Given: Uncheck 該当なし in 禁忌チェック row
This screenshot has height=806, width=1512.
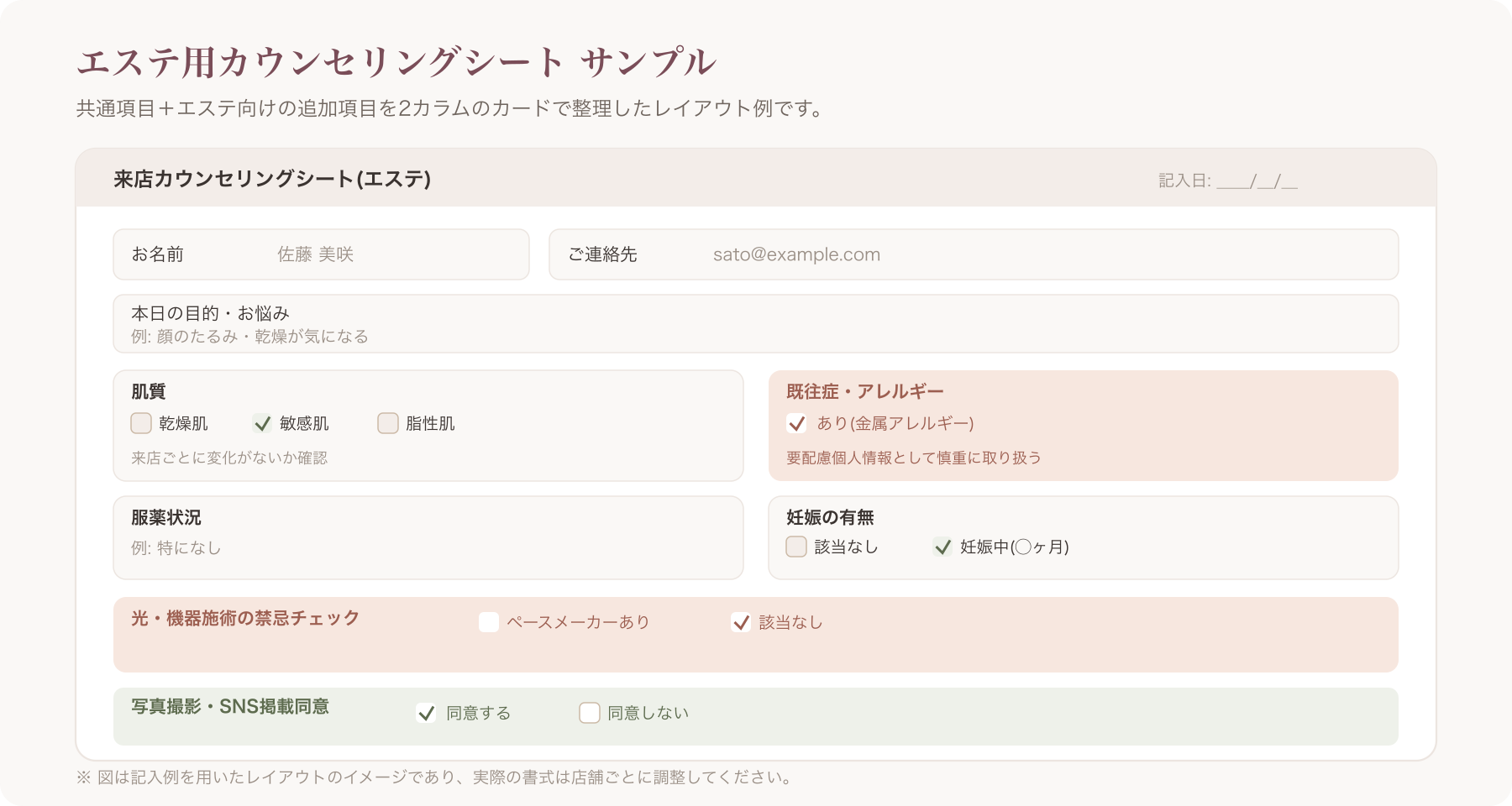Looking at the screenshot, I should (741, 622).
